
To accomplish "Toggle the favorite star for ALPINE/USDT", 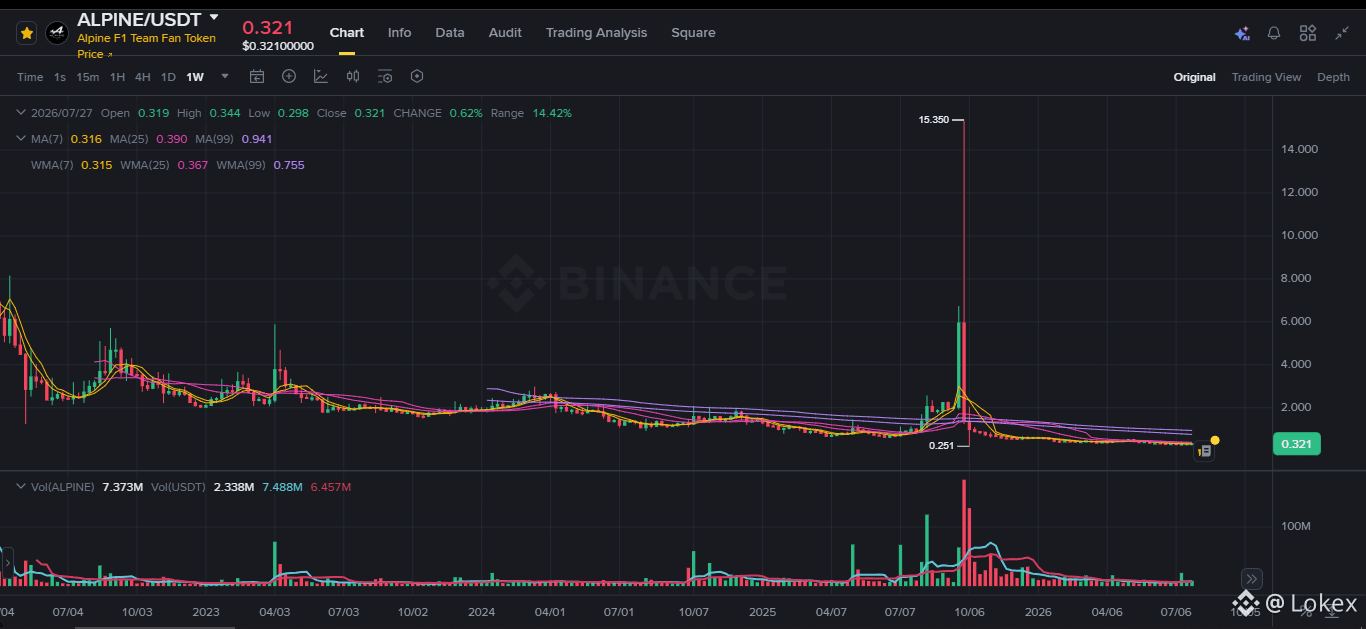I will tap(27, 33).
